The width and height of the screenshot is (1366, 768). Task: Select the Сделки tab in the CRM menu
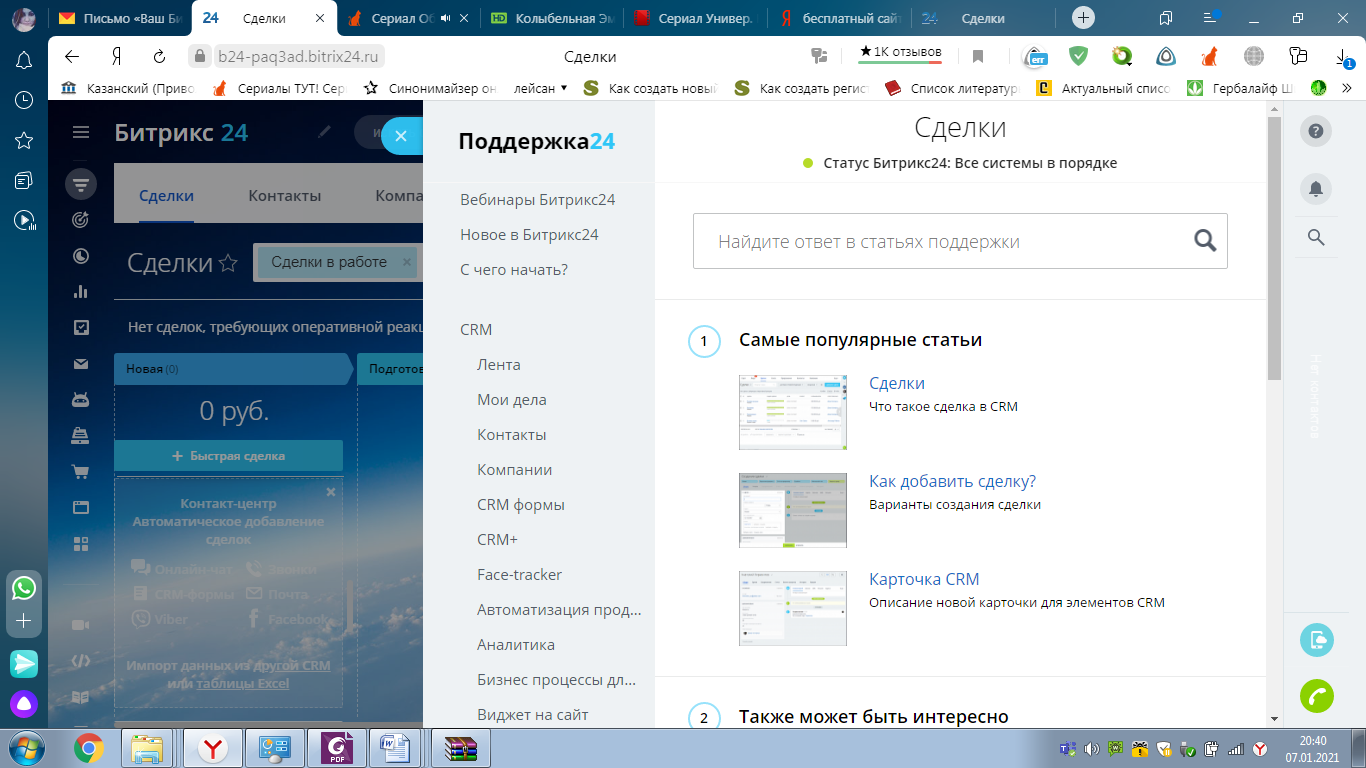[x=166, y=196]
